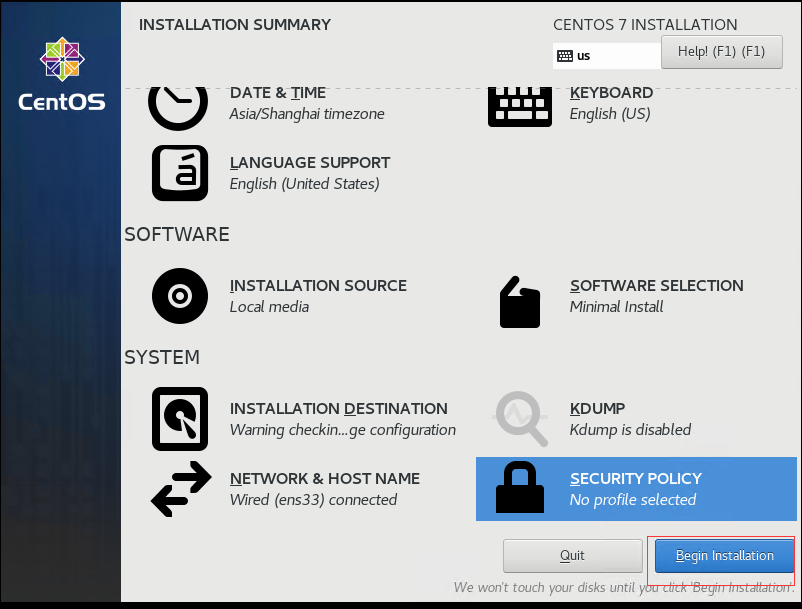Screen dimensions: 802x609
Task: Click 'Wired (ens33) connected' status text
Action: pos(313,500)
